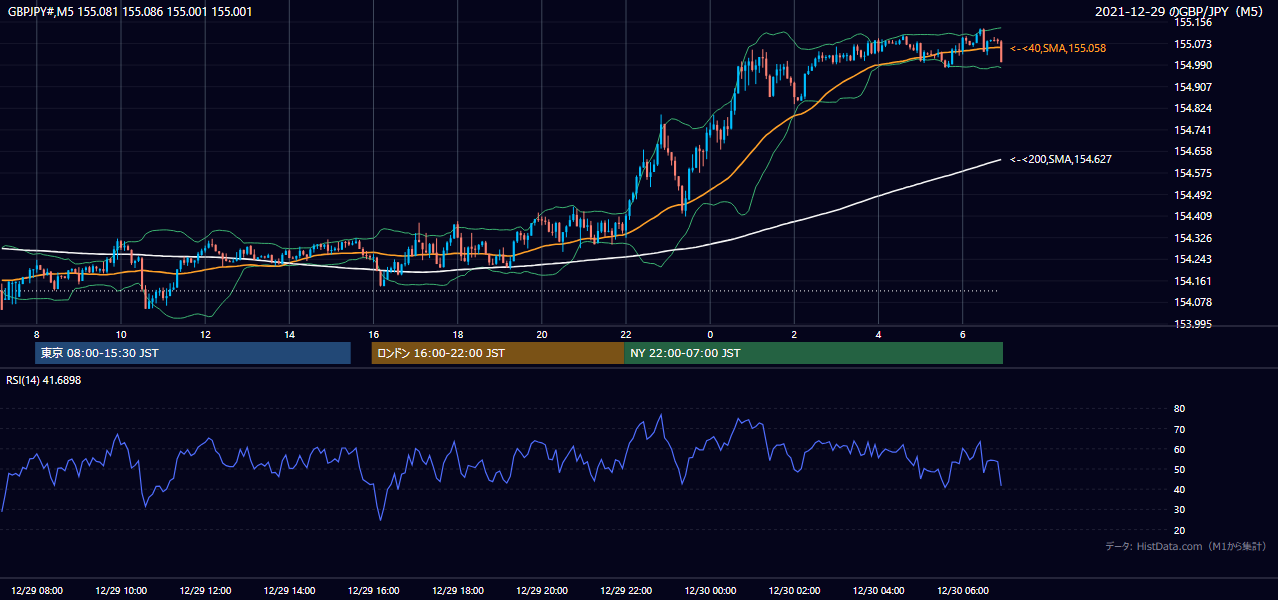This screenshot has height=600, width=1278.
Task: Click price axis label 153.995
Action: [1194, 324]
